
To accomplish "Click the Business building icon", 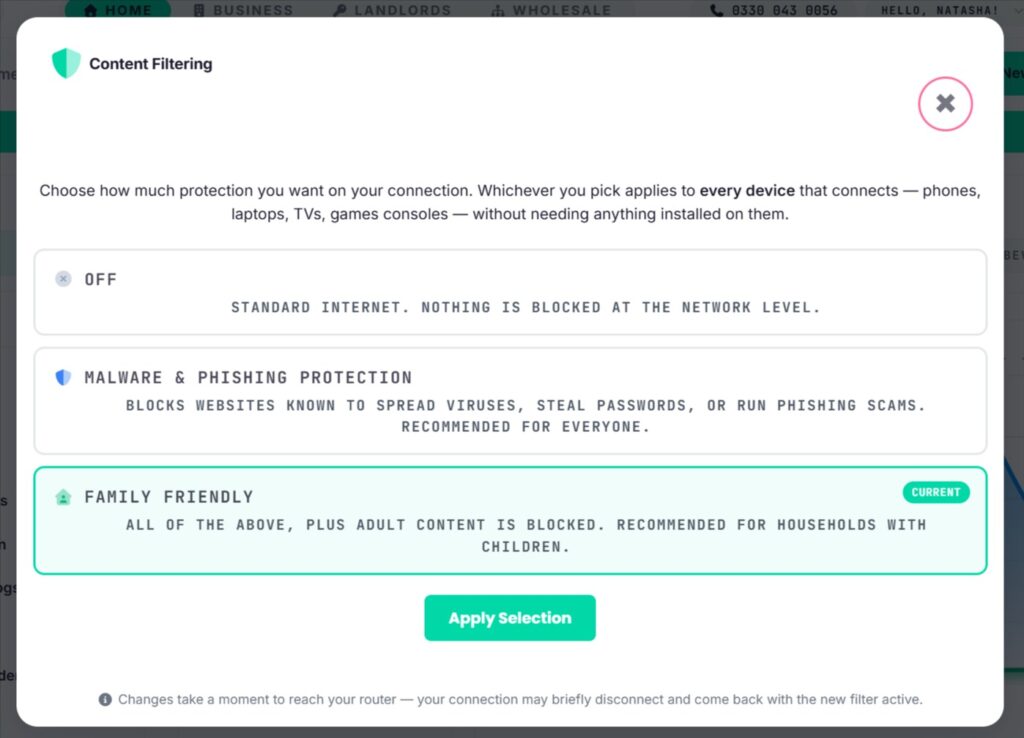I will [199, 10].
